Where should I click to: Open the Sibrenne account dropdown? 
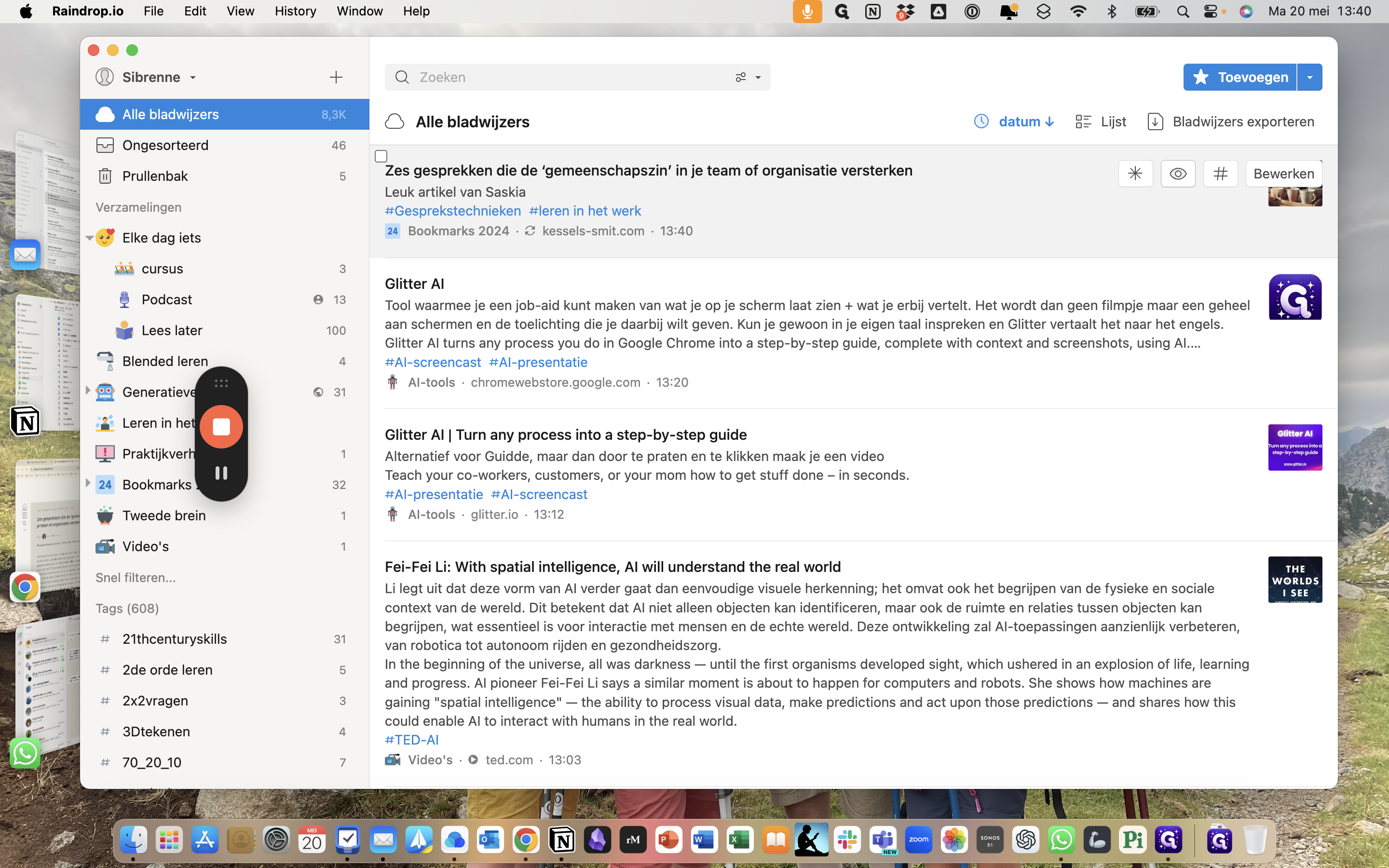coord(146,77)
